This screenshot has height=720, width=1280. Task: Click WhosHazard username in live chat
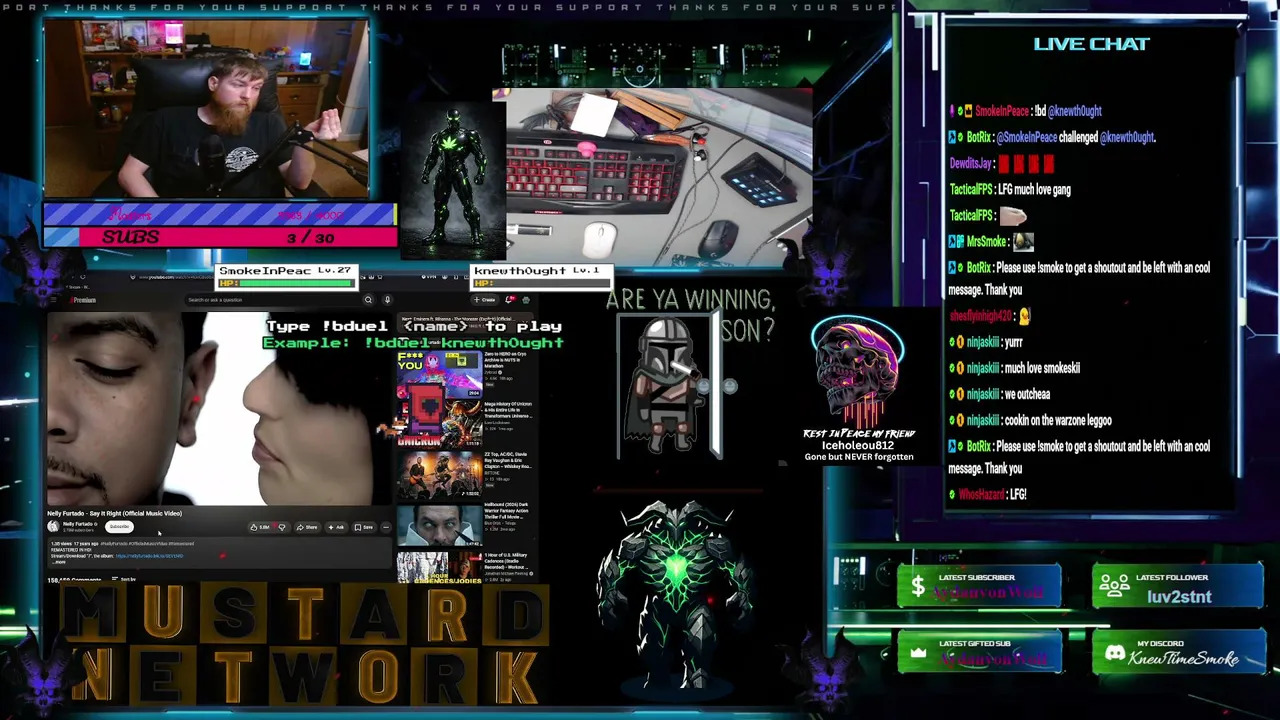(x=982, y=494)
